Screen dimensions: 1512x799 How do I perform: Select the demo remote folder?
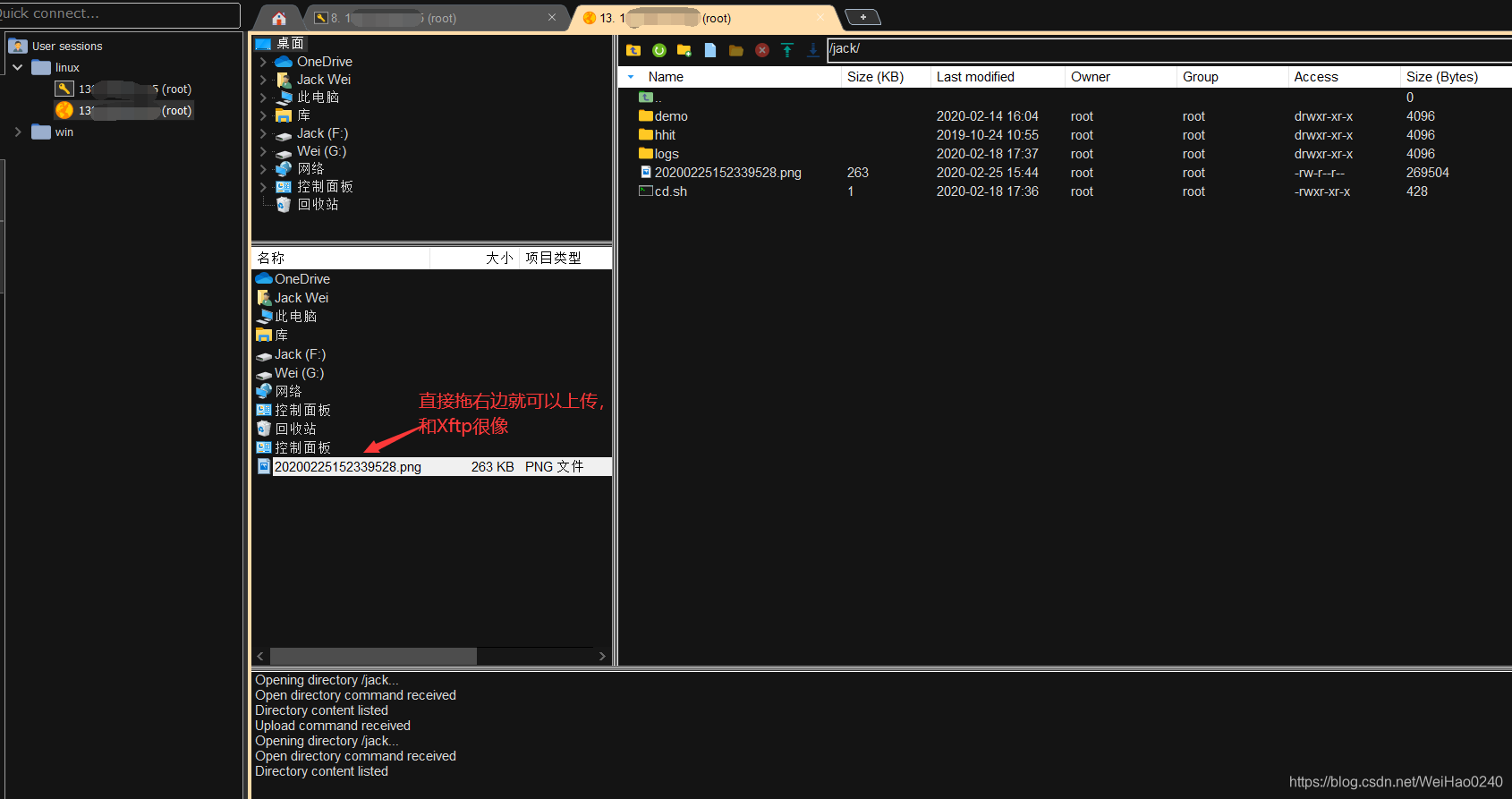[663, 116]
